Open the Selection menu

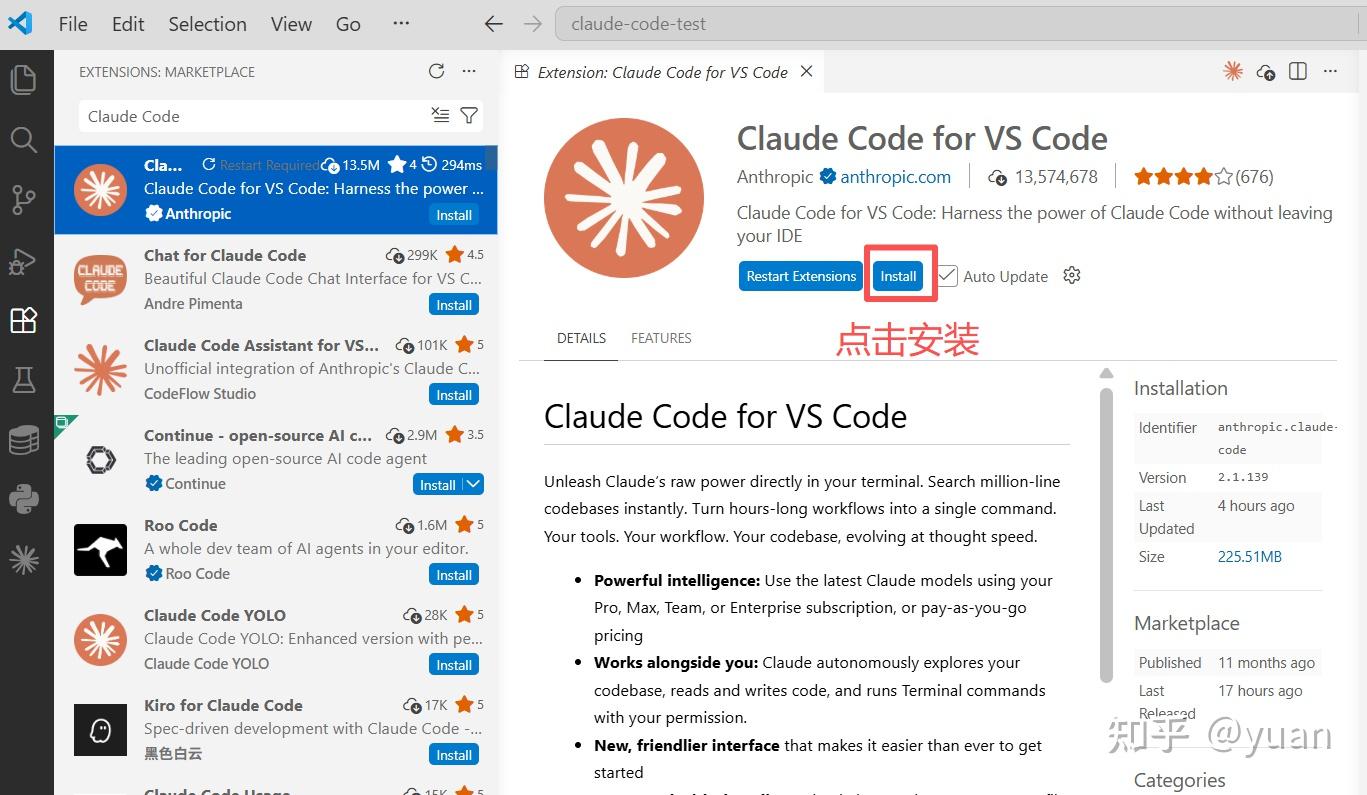click(x=207, y=24)
